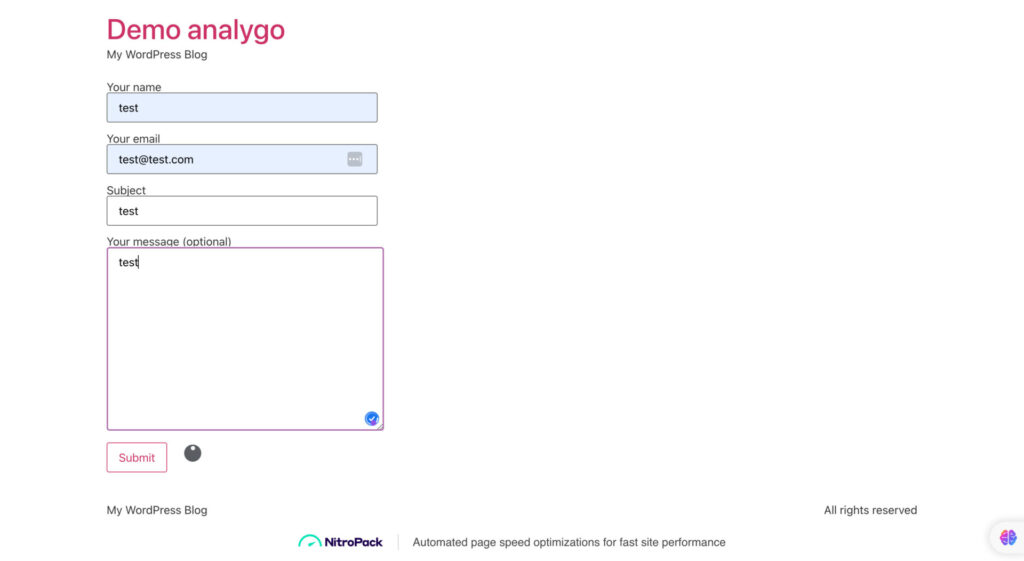Click the Your message (optional) label
Screen dimensions: 1024x561
tap(169, 242)
